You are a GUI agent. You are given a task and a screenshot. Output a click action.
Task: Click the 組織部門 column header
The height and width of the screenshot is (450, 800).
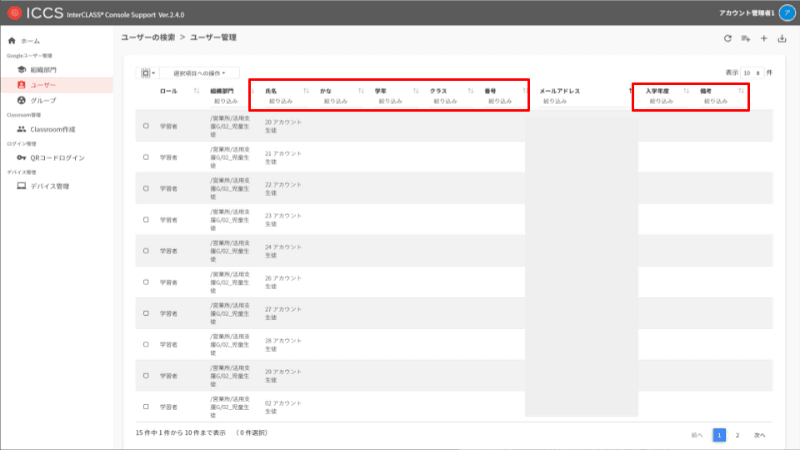click(222, 91)
